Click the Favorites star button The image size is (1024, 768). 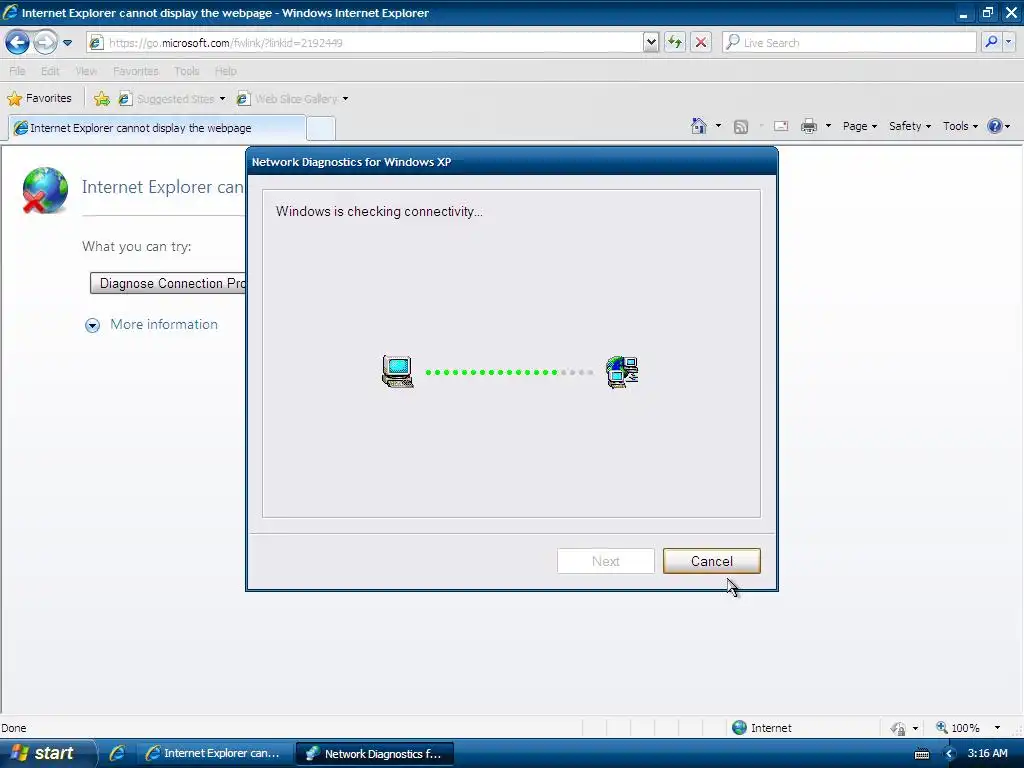point(39,99)
